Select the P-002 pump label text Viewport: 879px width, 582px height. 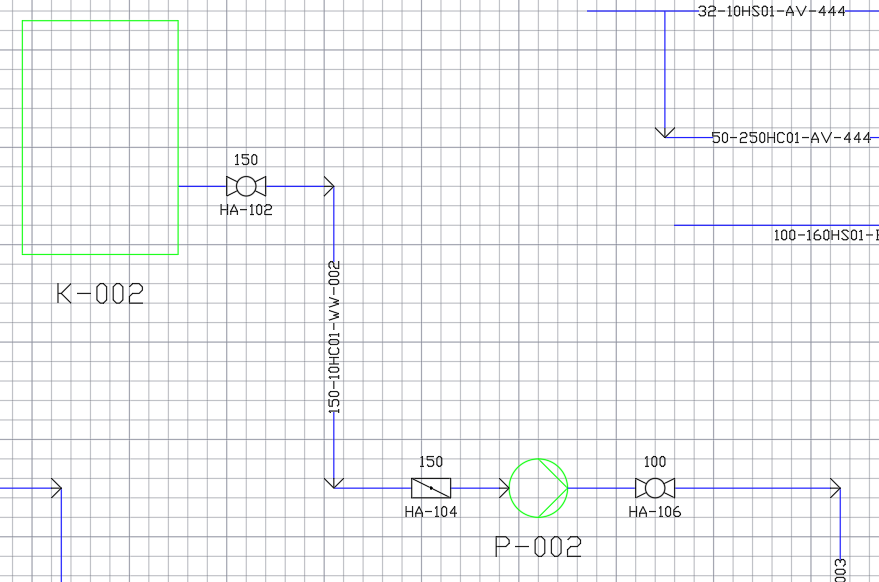coord(538,547)
